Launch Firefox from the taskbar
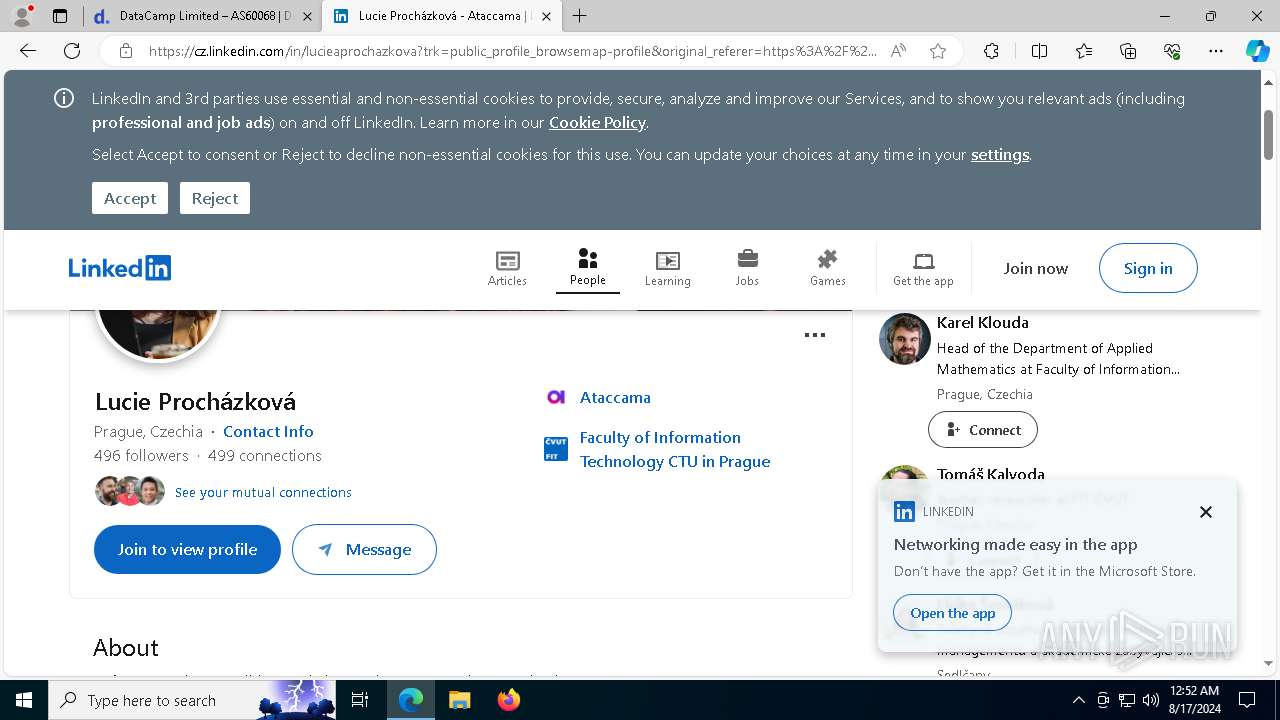This screenshot has width=1280, height=720. tap(509, 700)
